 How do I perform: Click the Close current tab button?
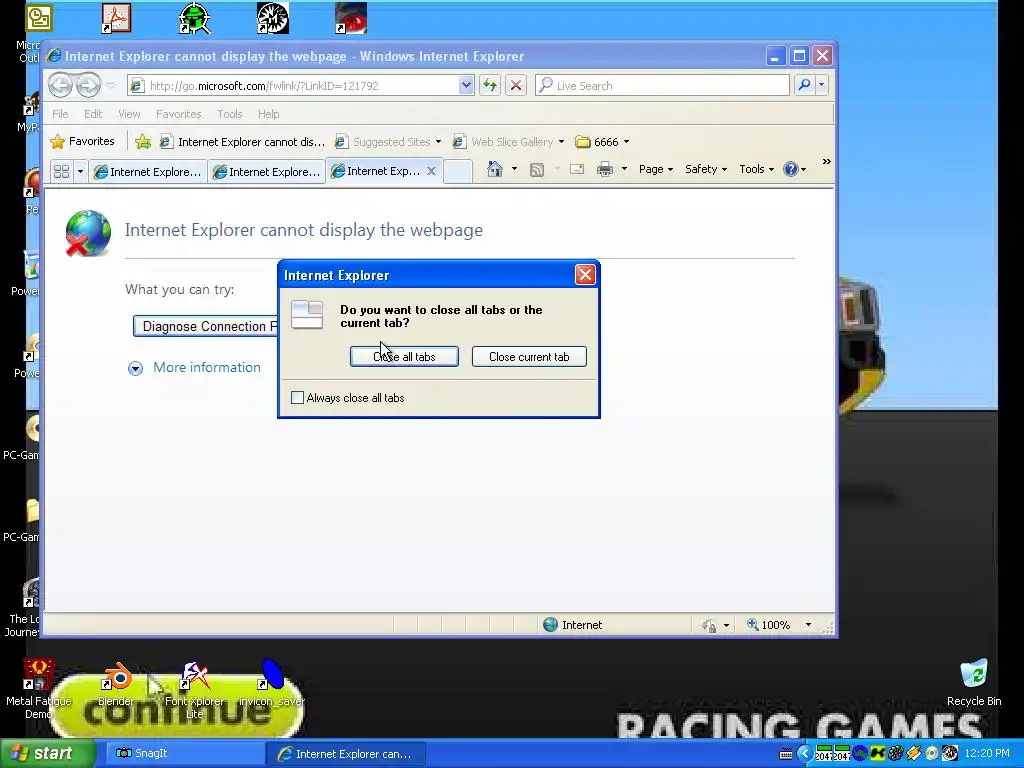pyautogui.click(x=529, y=357)
